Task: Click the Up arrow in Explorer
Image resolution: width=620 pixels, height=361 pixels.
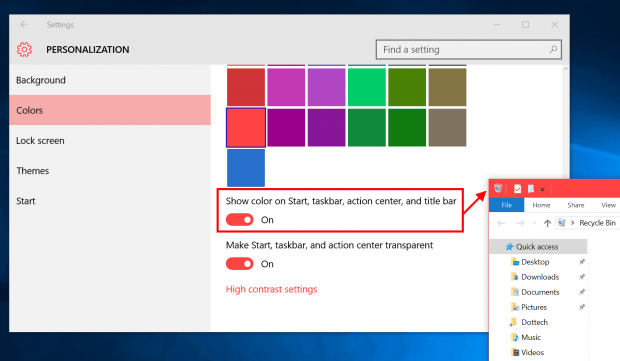Action: tap(547, 223)
